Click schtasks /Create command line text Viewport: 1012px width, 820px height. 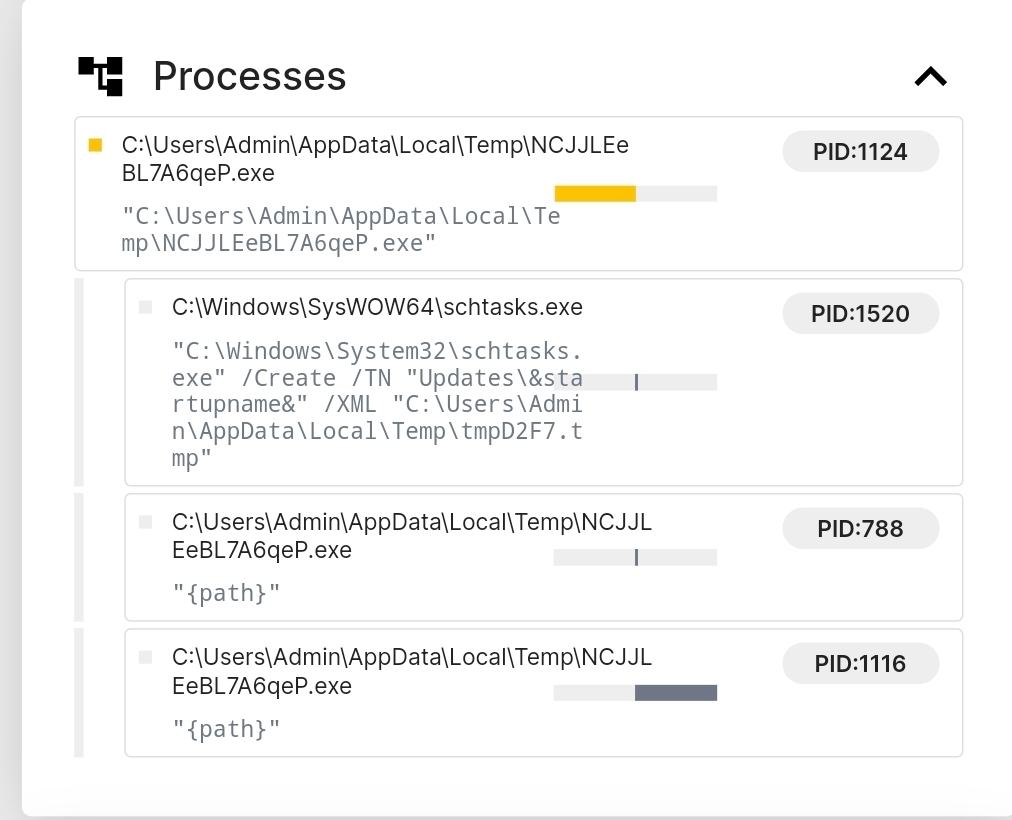click(x=377, y=405)
